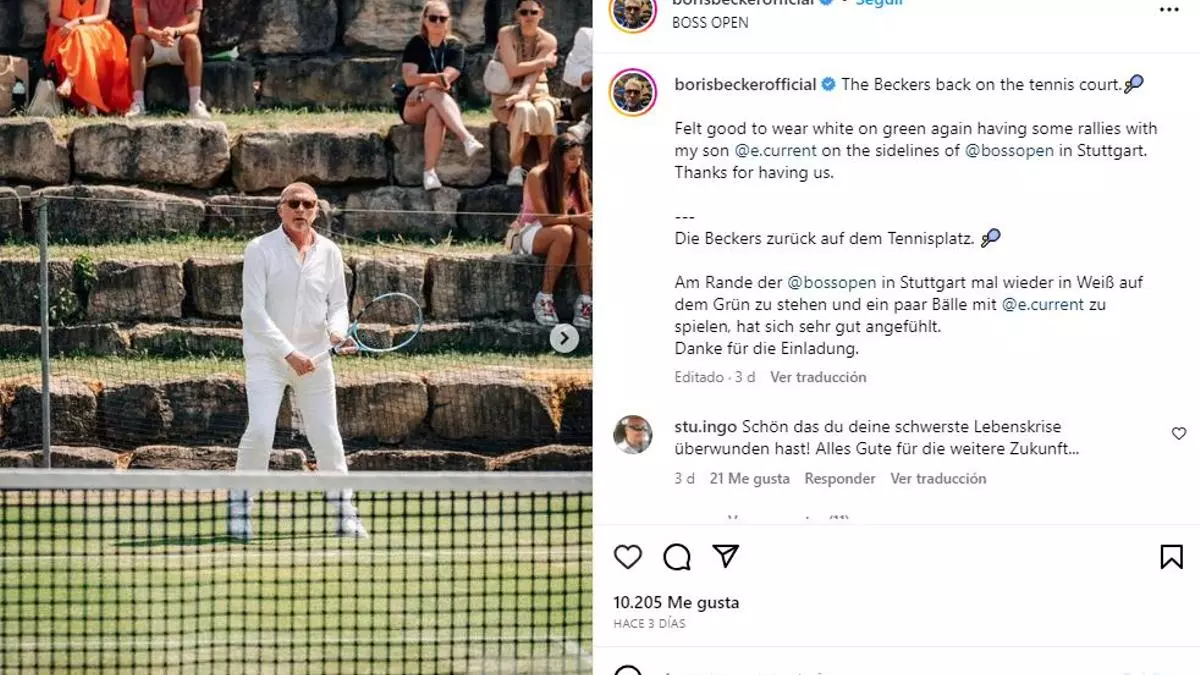Open header profile picture with story ring

[633, 11]
